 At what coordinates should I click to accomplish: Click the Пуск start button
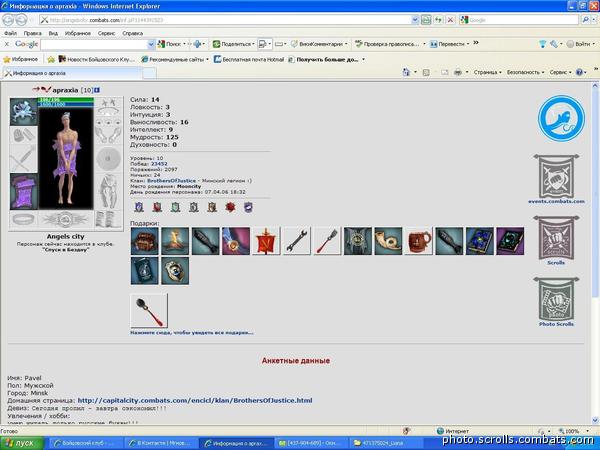[x=22, y=443]
